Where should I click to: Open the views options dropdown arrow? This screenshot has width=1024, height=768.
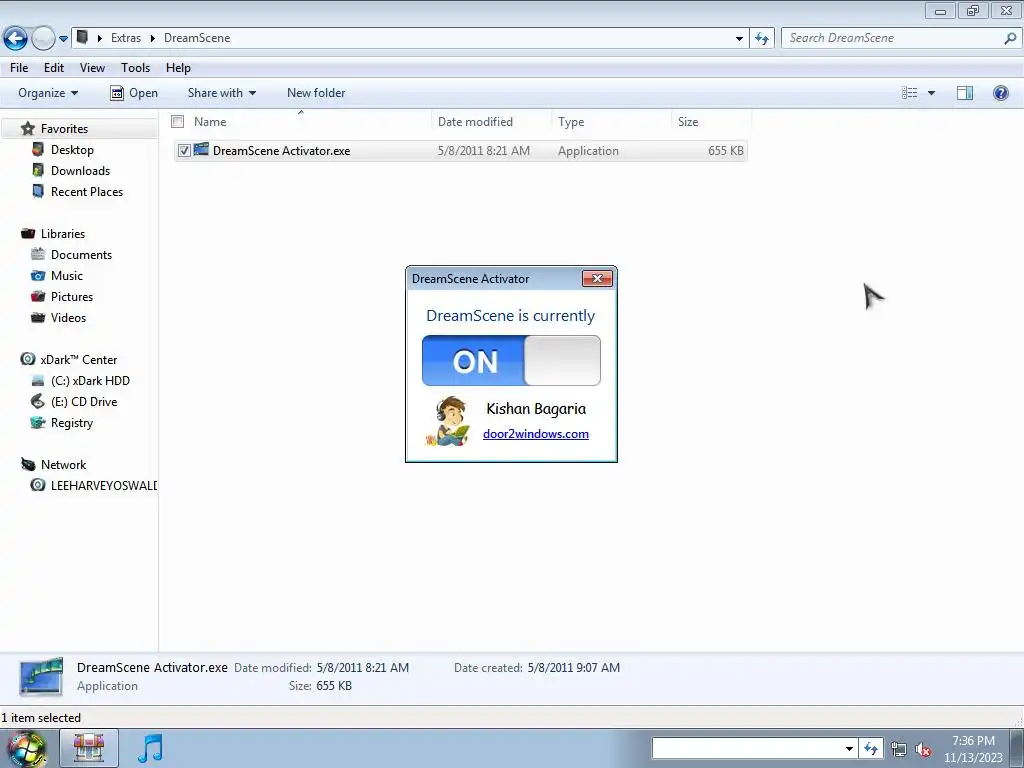pyautogui.click(x=931, y=93)
